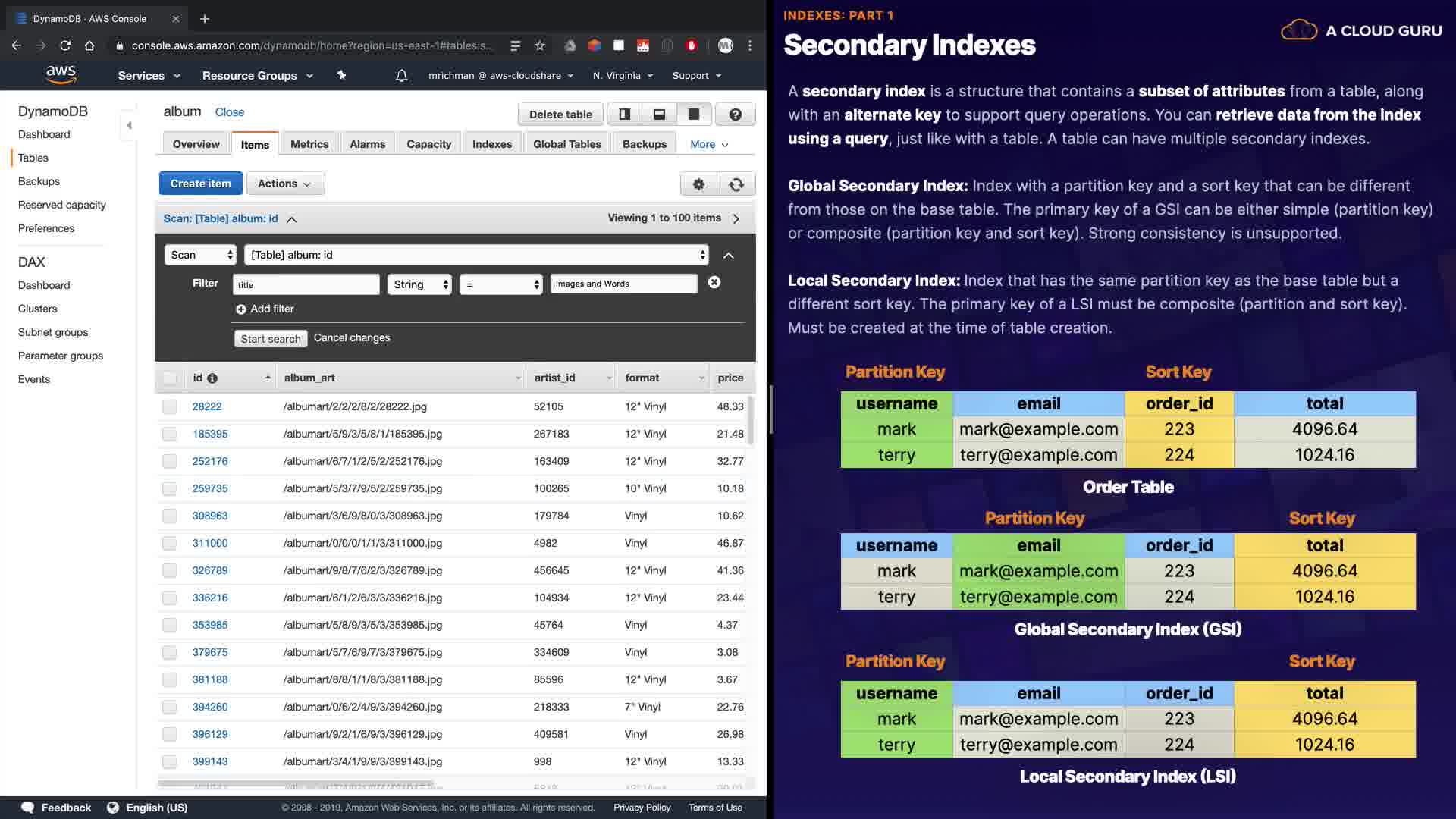Open the AWS notifications bell
Viewport: 1456px width, 819px height.
click(401, 76)
